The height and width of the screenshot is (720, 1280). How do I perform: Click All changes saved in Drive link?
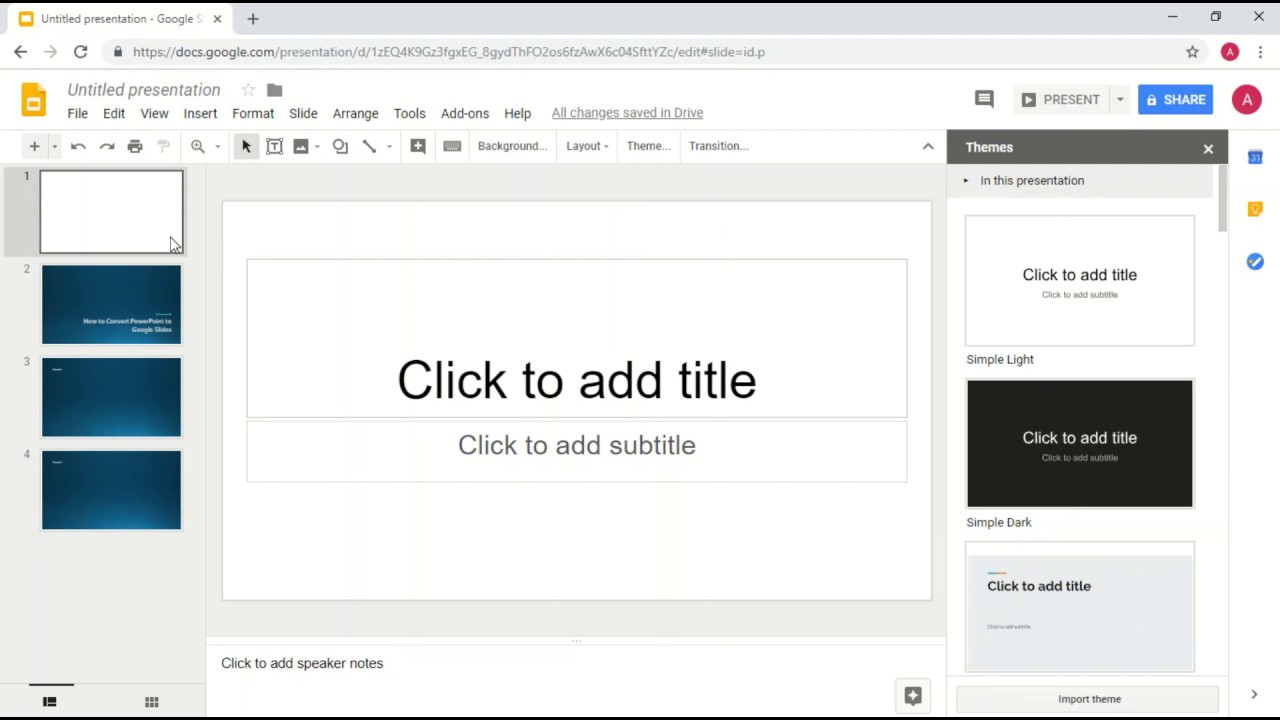click(627, 113)
